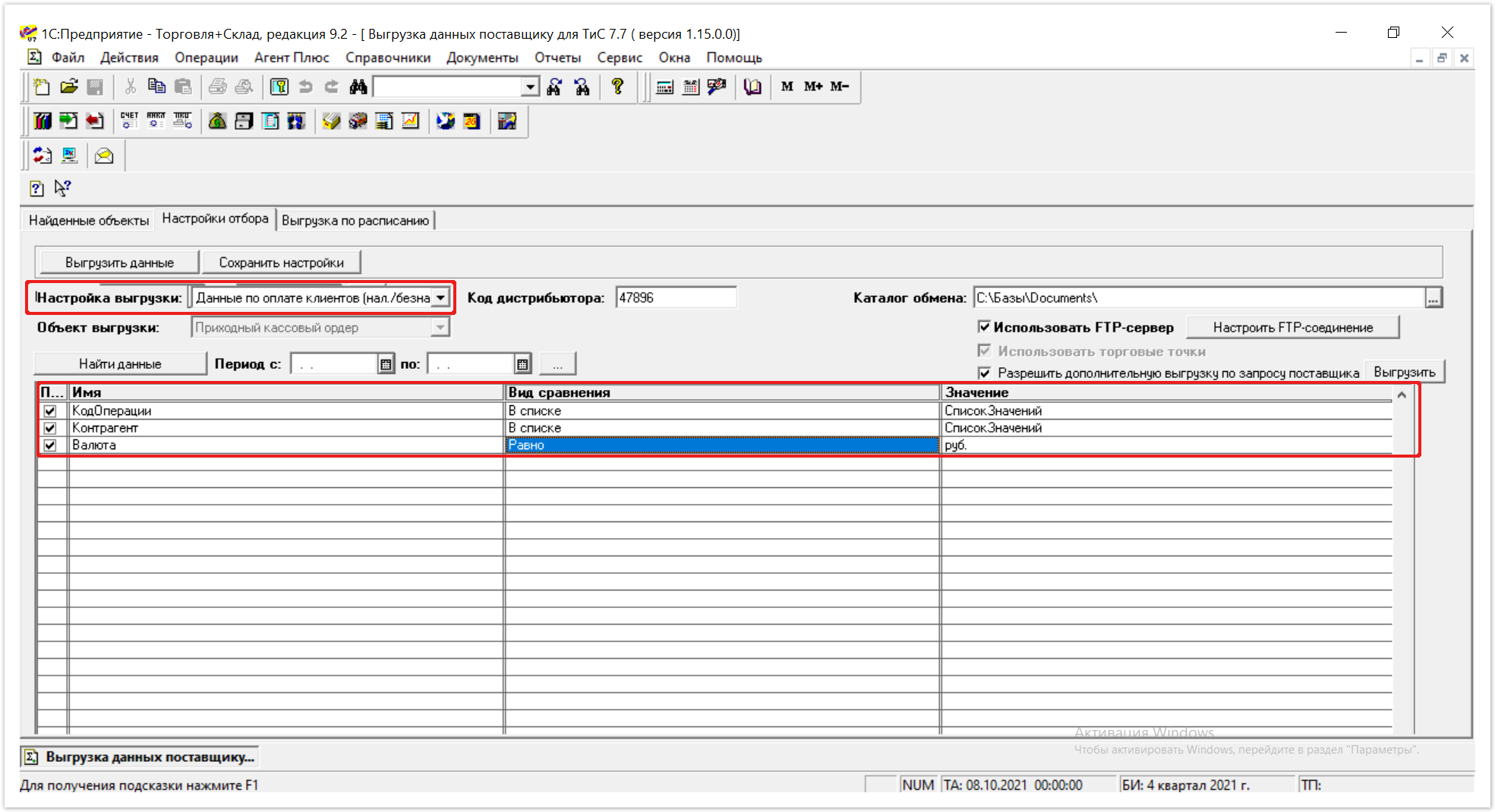Screen dimensions: 1495x812
Task: Click the binoculars Find icon
Action: (x=358, y=87)
